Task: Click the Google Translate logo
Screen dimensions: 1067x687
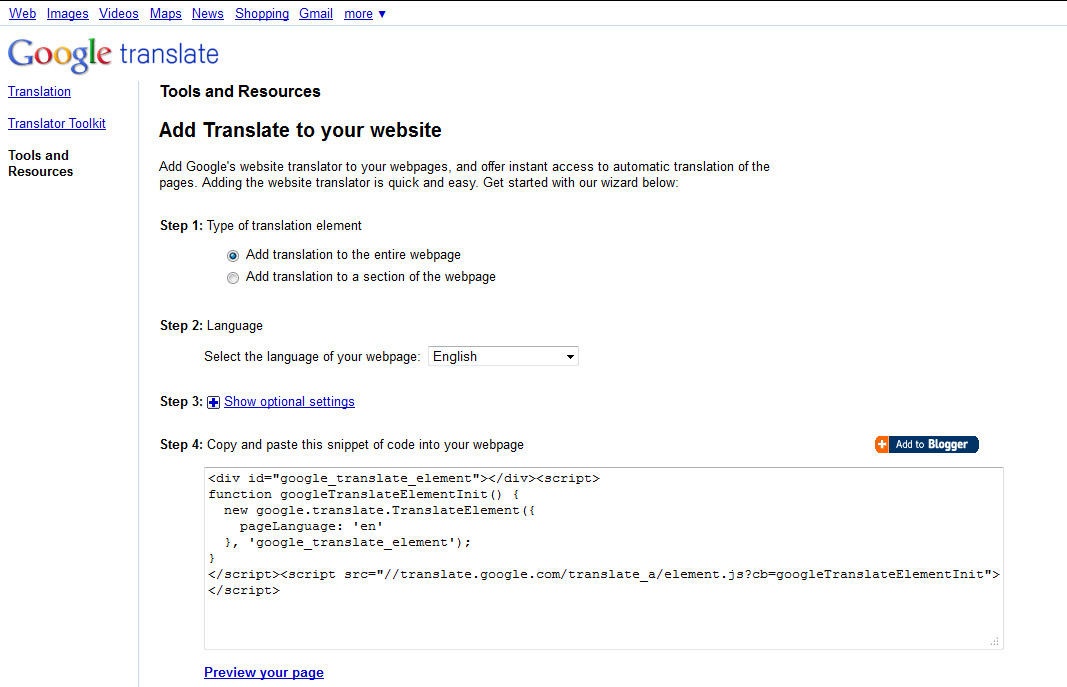Action: tap(113, 54)
